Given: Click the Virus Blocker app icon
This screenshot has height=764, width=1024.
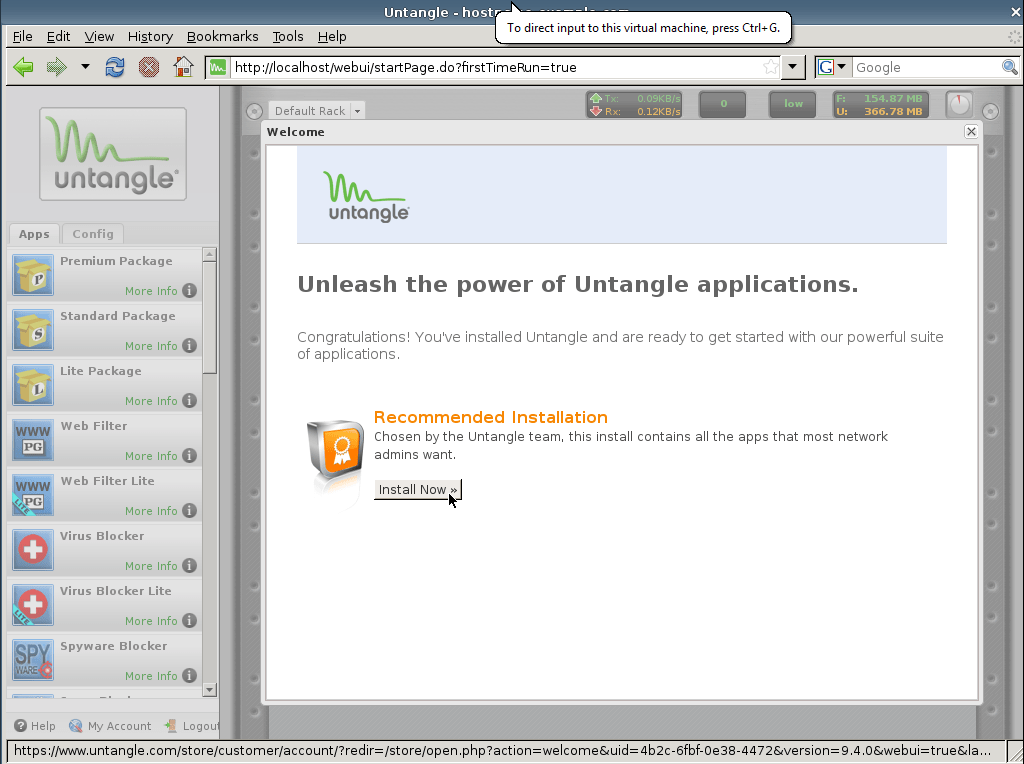Looking at the screenshot, I should [x=33, y=550].
